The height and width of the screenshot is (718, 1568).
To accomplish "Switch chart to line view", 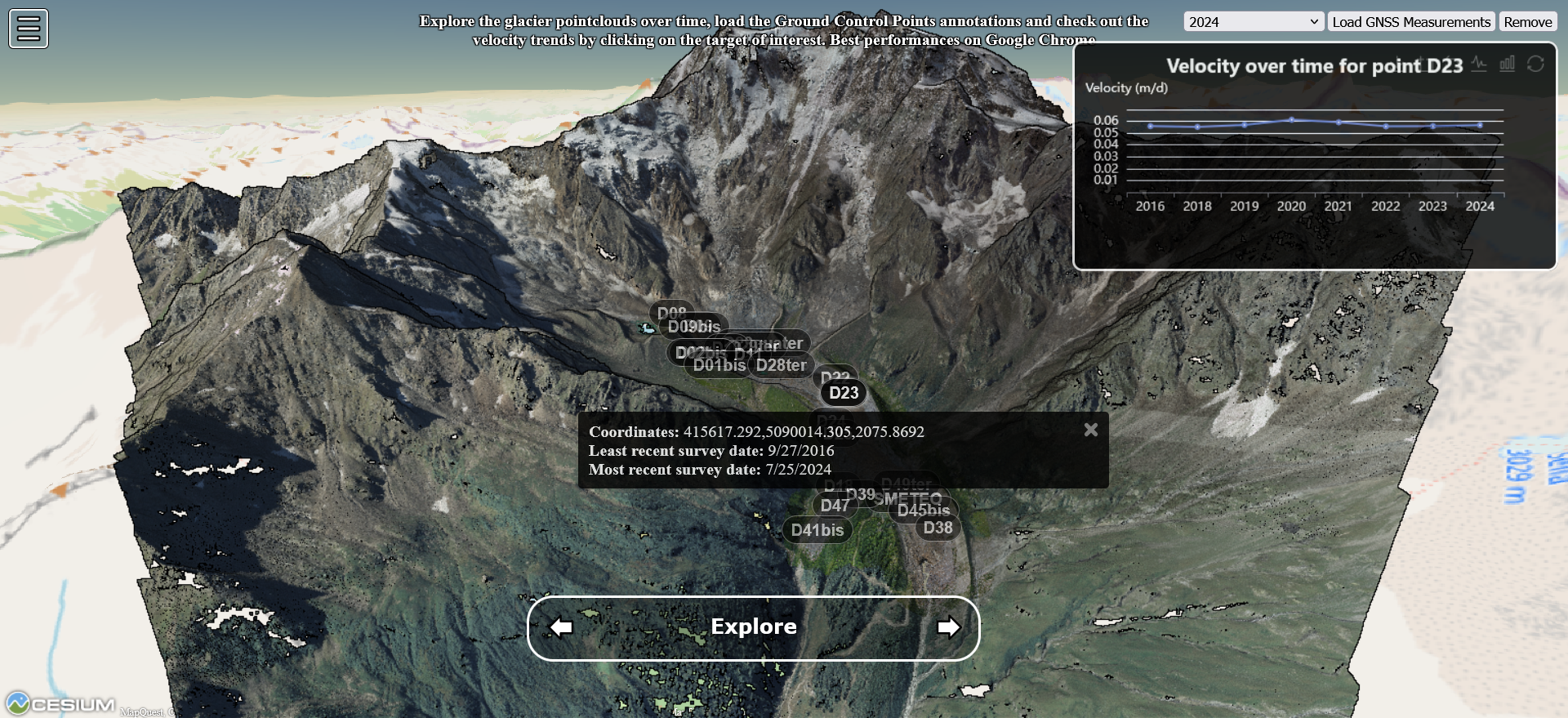I will (x=1479, y=64).
